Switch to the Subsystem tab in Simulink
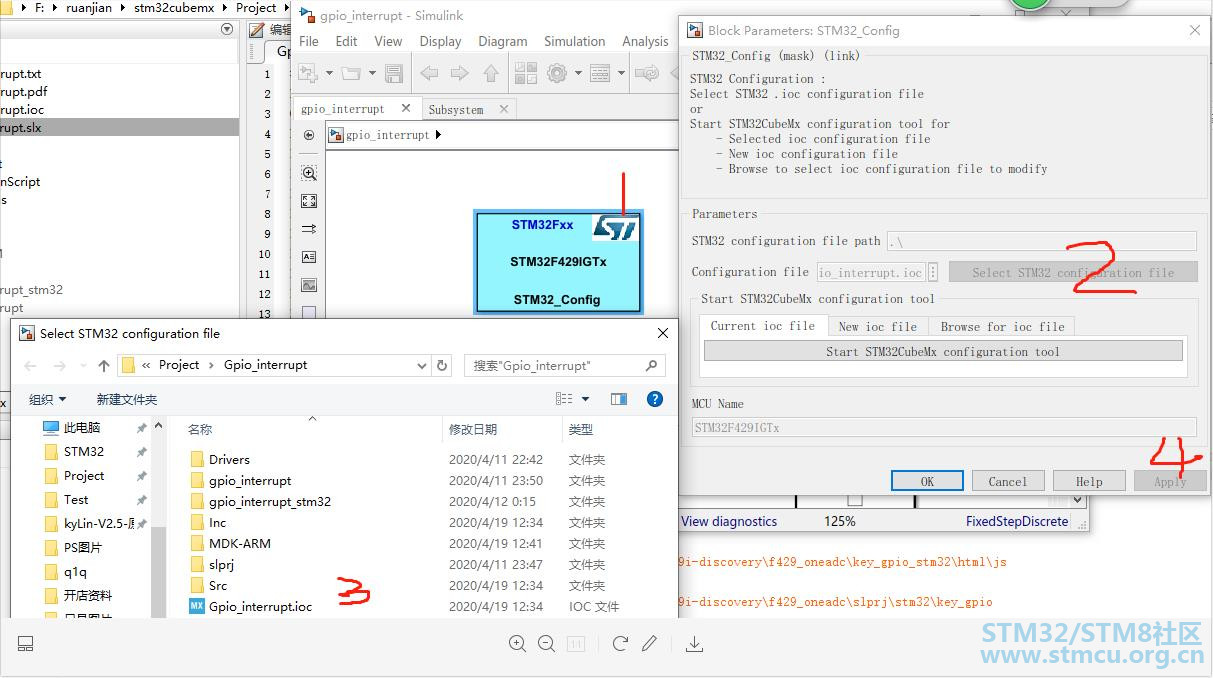The image size is (1213, 678). click(455, 109)
